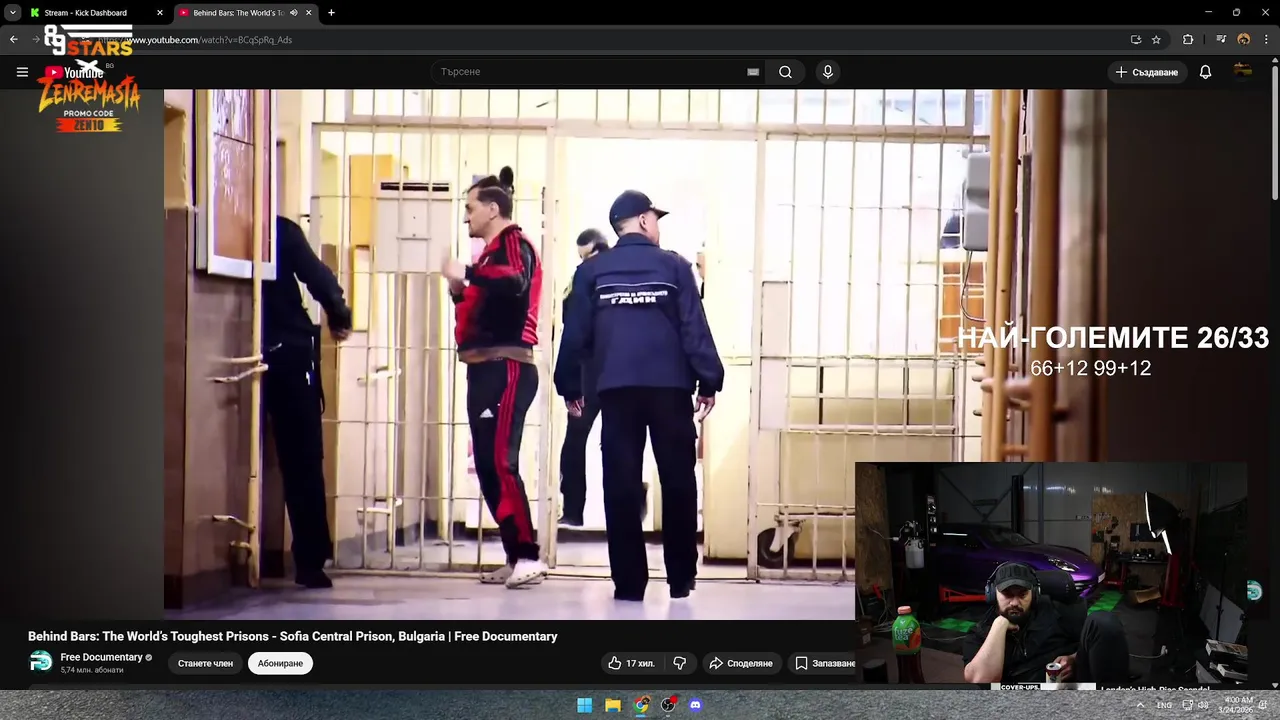Click the Станете член join button

click(x=205, y=663)
